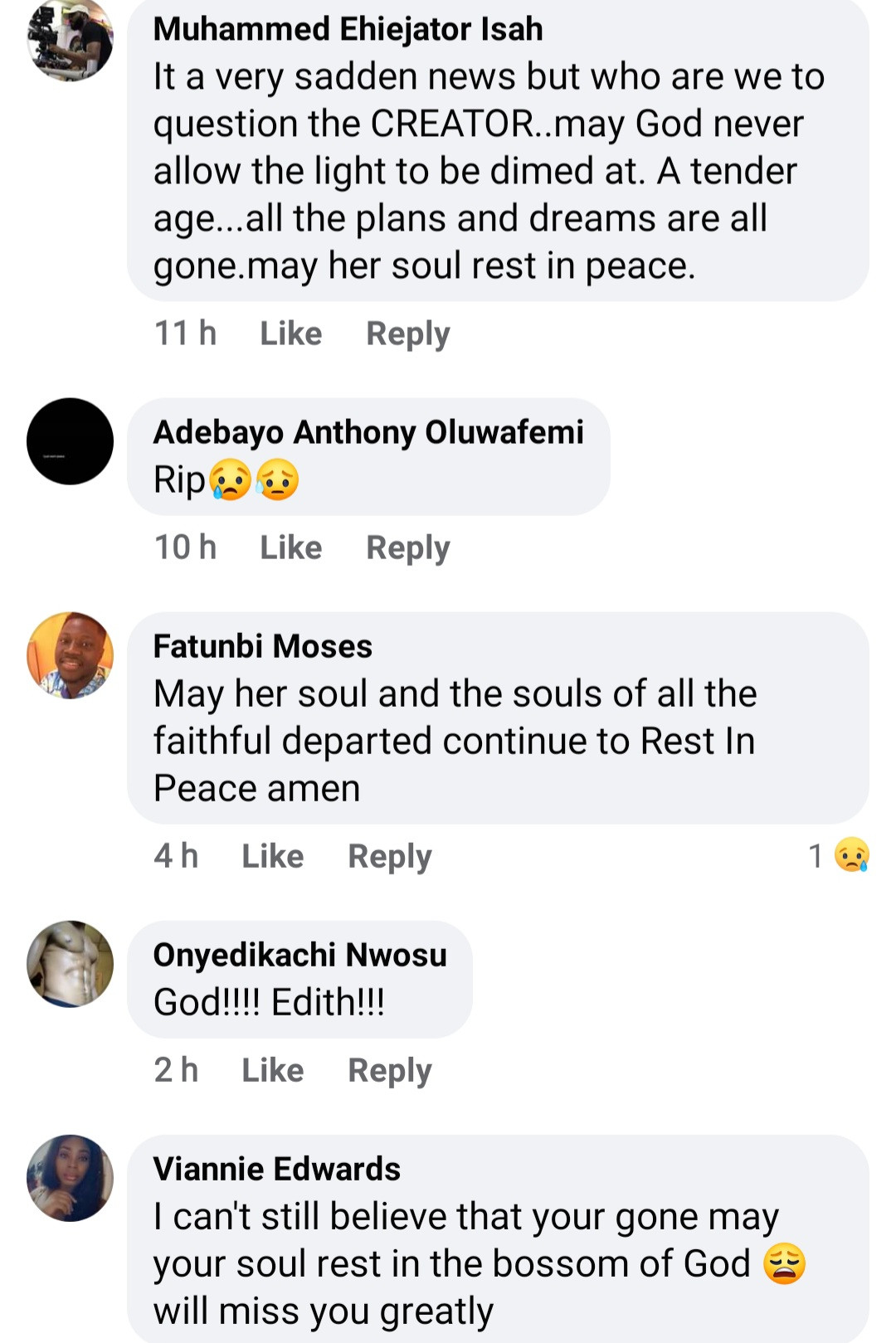Like Fatunbi Moses's comment
The image size is (896, 1343).
point(272,856)
